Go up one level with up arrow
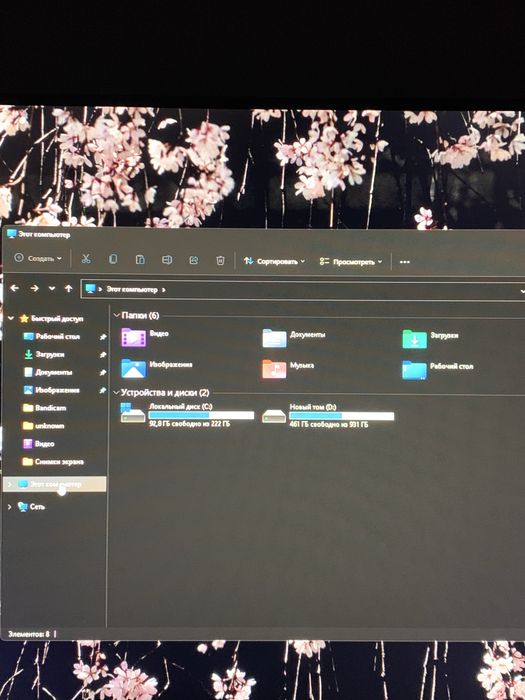This screenshot has width=525, height=700. pos(68,288)
